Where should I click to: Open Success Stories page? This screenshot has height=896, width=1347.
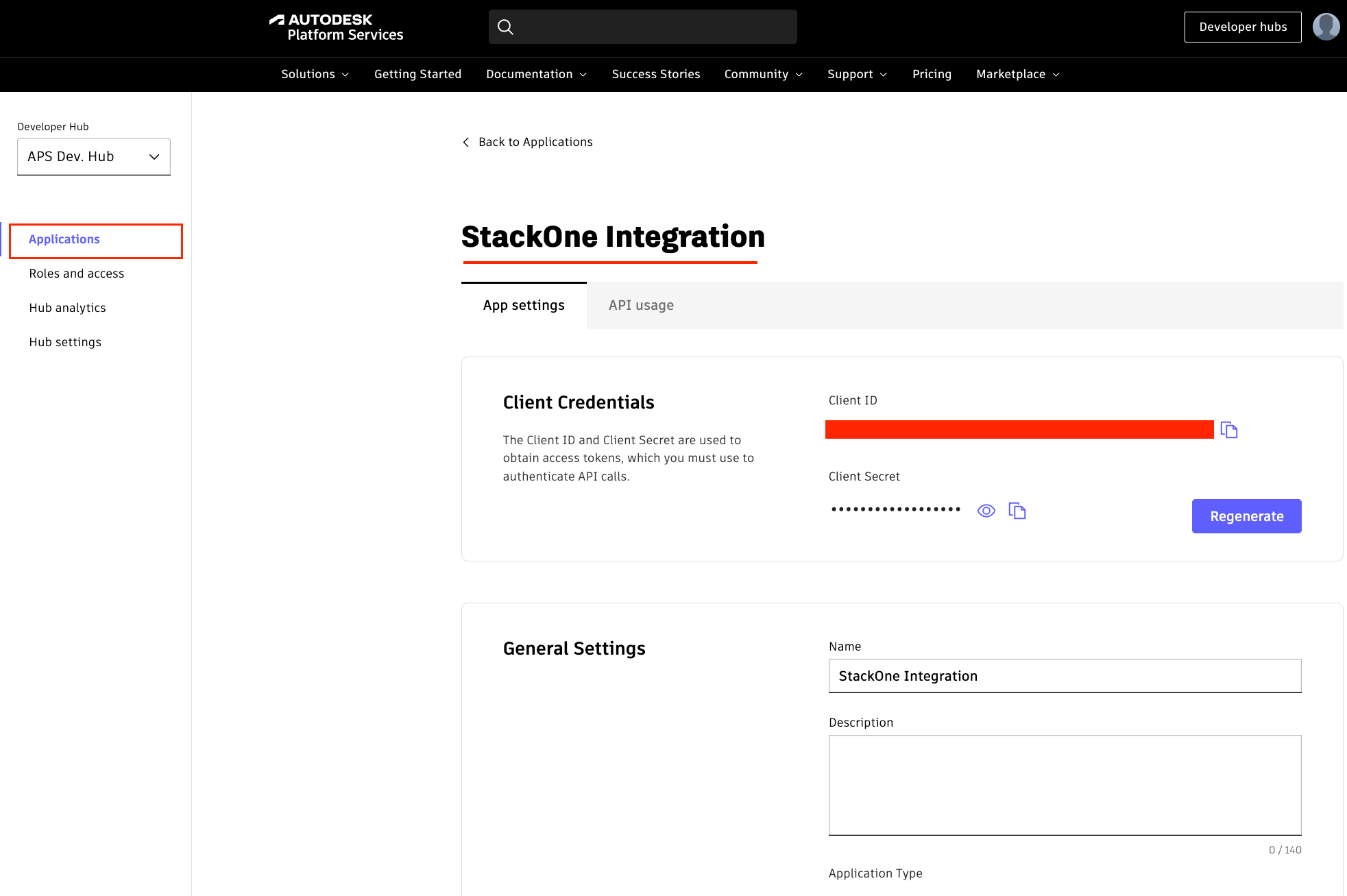coord(656,74)
